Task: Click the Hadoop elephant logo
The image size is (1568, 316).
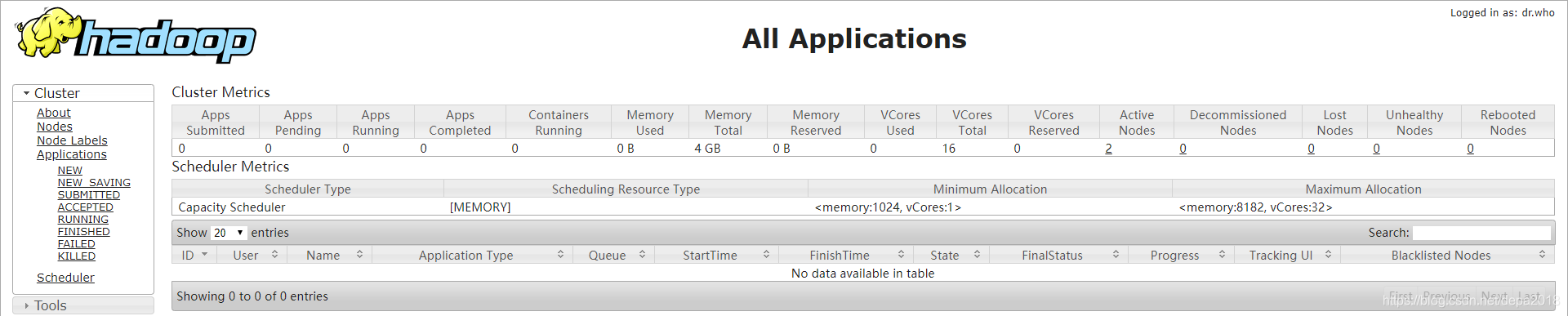Action: click(x=136, y=35)
